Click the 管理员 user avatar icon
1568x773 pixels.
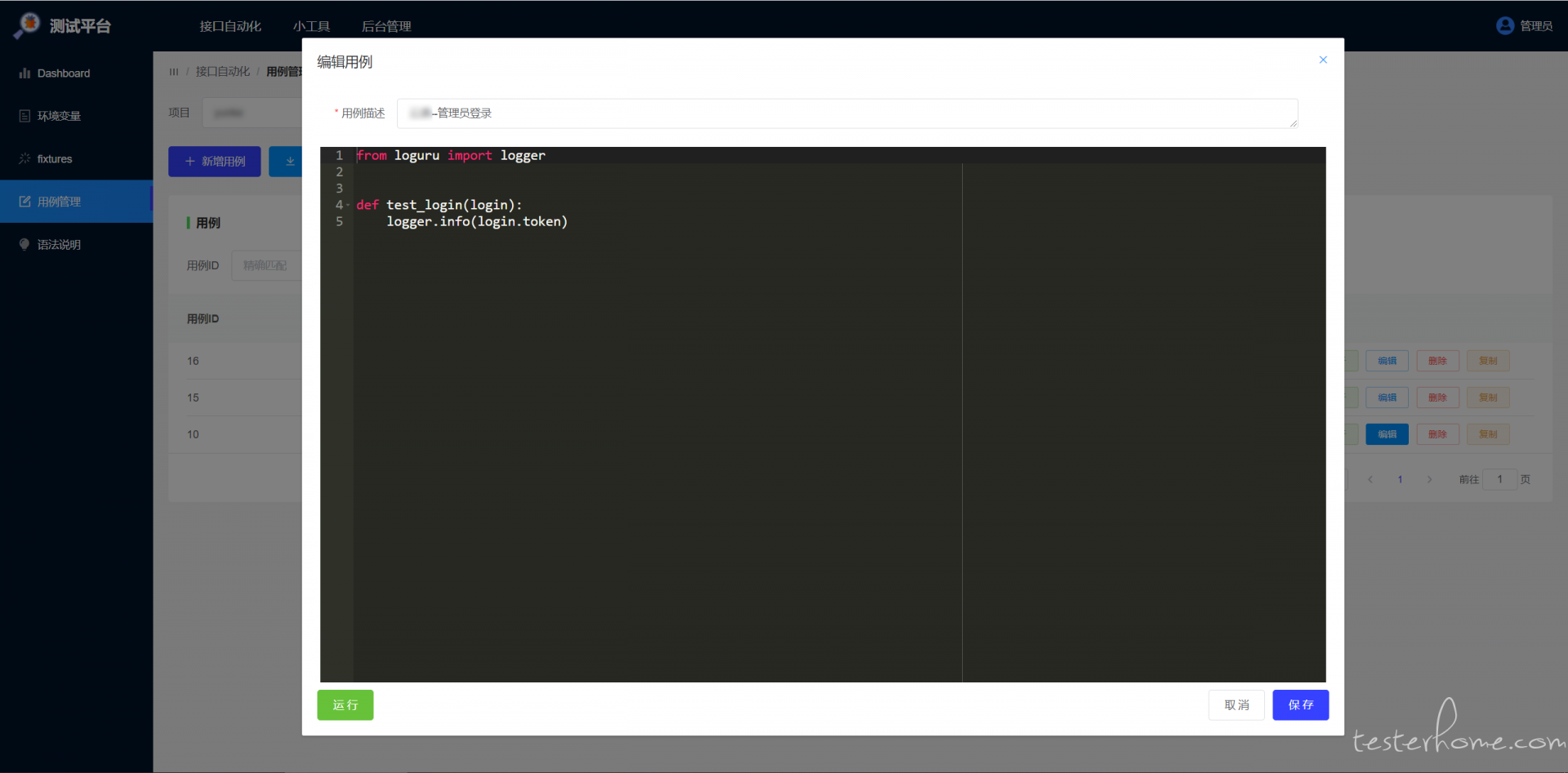(1505, 25)
